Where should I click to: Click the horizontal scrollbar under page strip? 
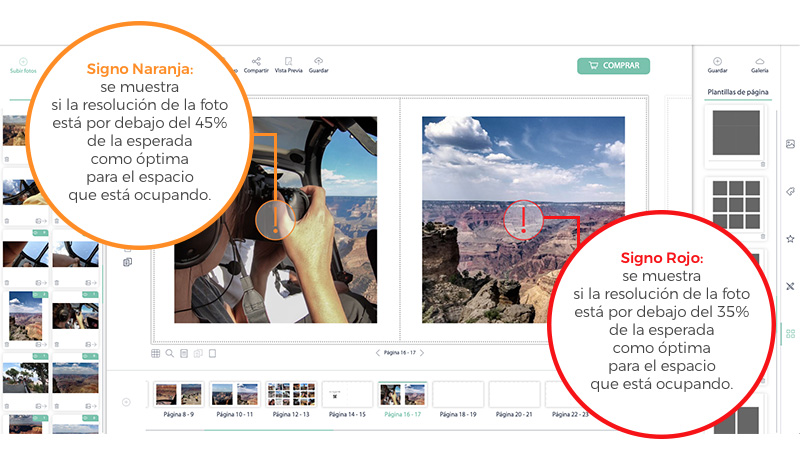(x=268, y=430)
